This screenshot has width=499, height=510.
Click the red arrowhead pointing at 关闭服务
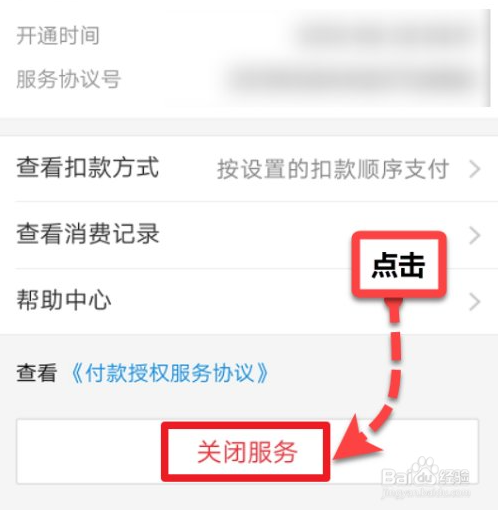click(x=356, y=440)
